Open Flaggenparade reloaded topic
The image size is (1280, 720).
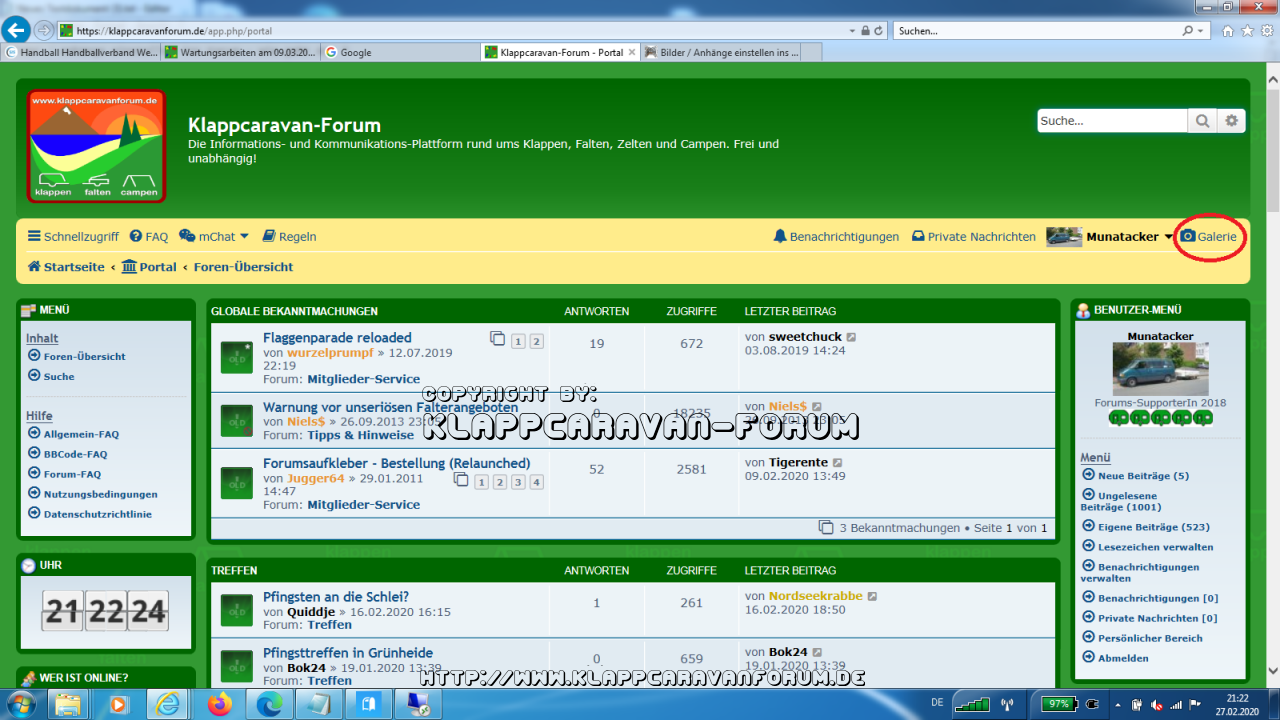click(337, 338)
